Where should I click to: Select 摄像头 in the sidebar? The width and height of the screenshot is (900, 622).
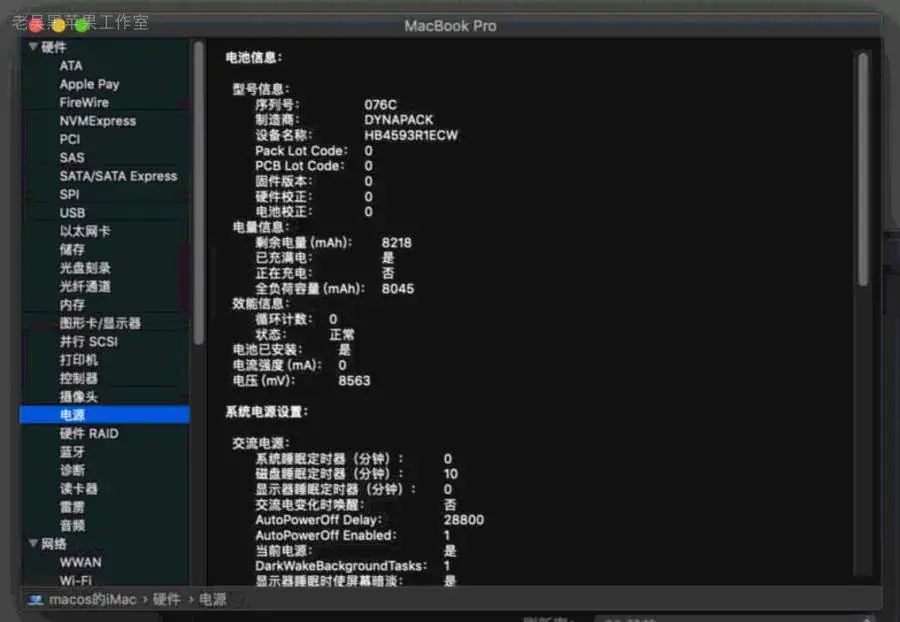pyautogui.click(x=79, y=396)
